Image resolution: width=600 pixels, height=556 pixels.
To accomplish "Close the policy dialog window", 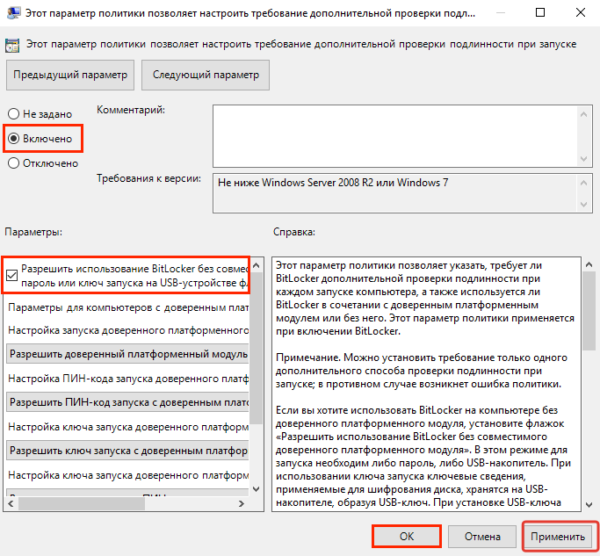I will (580, 13).
